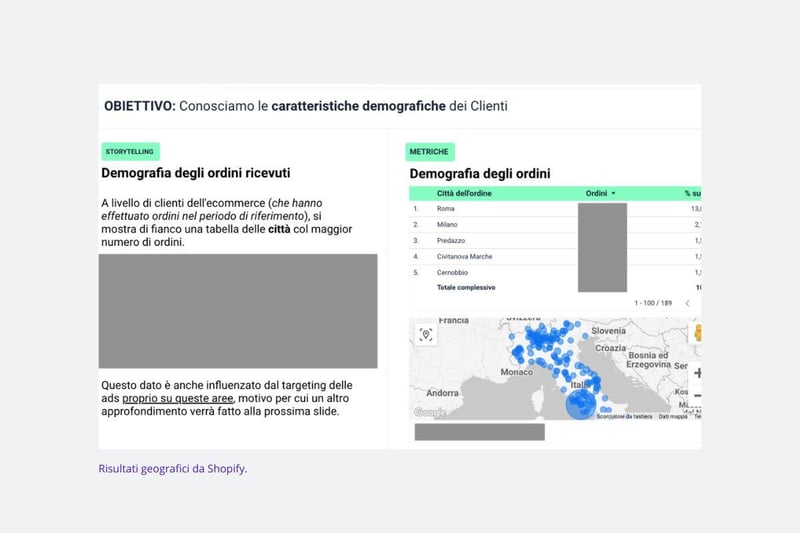The width and height of the screenshot is (800, 533).
Task: Click the Città dell'ordine column header
Action: click(464, 193)
